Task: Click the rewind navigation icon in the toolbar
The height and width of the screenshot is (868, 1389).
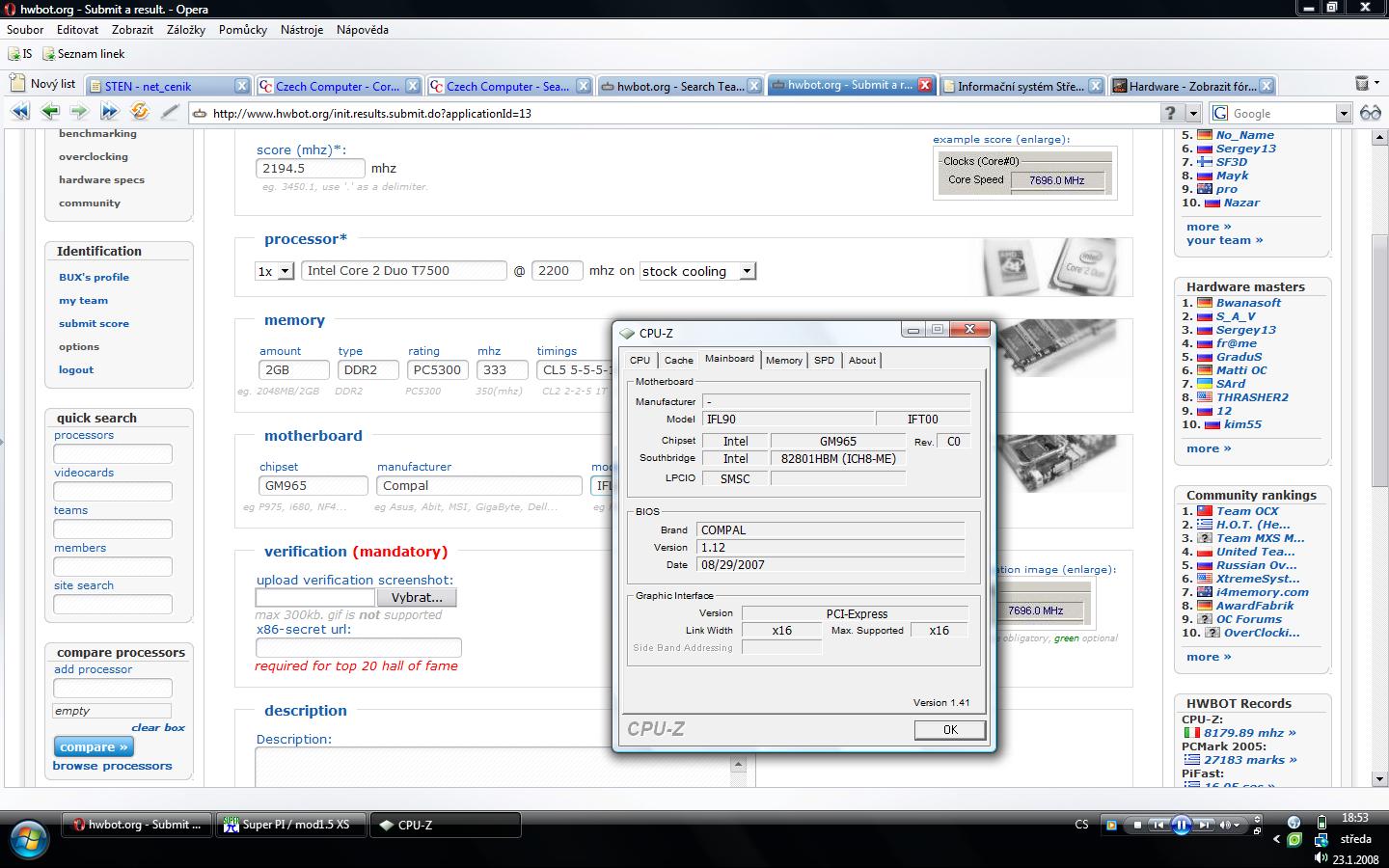Action: click(19, 112)
